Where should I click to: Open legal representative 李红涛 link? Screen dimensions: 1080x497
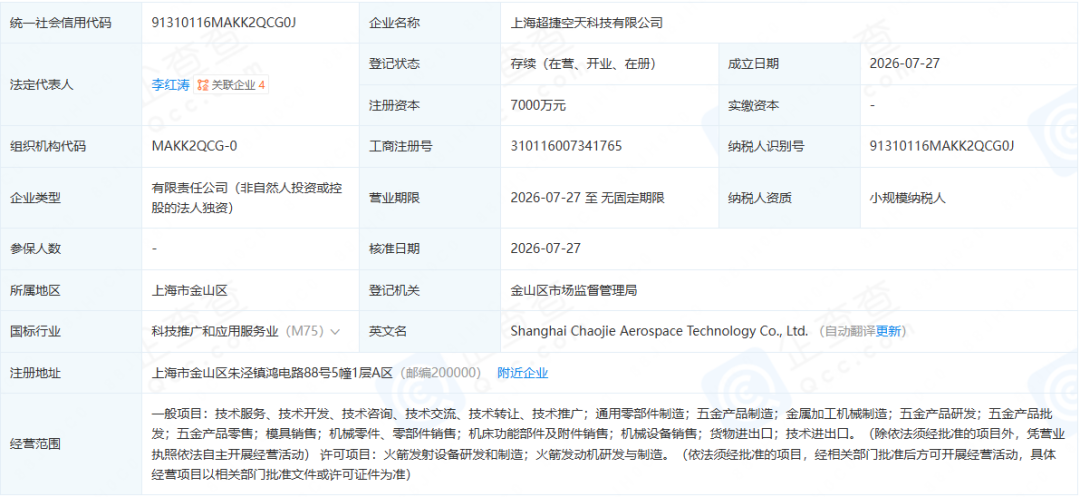(170, 85)
